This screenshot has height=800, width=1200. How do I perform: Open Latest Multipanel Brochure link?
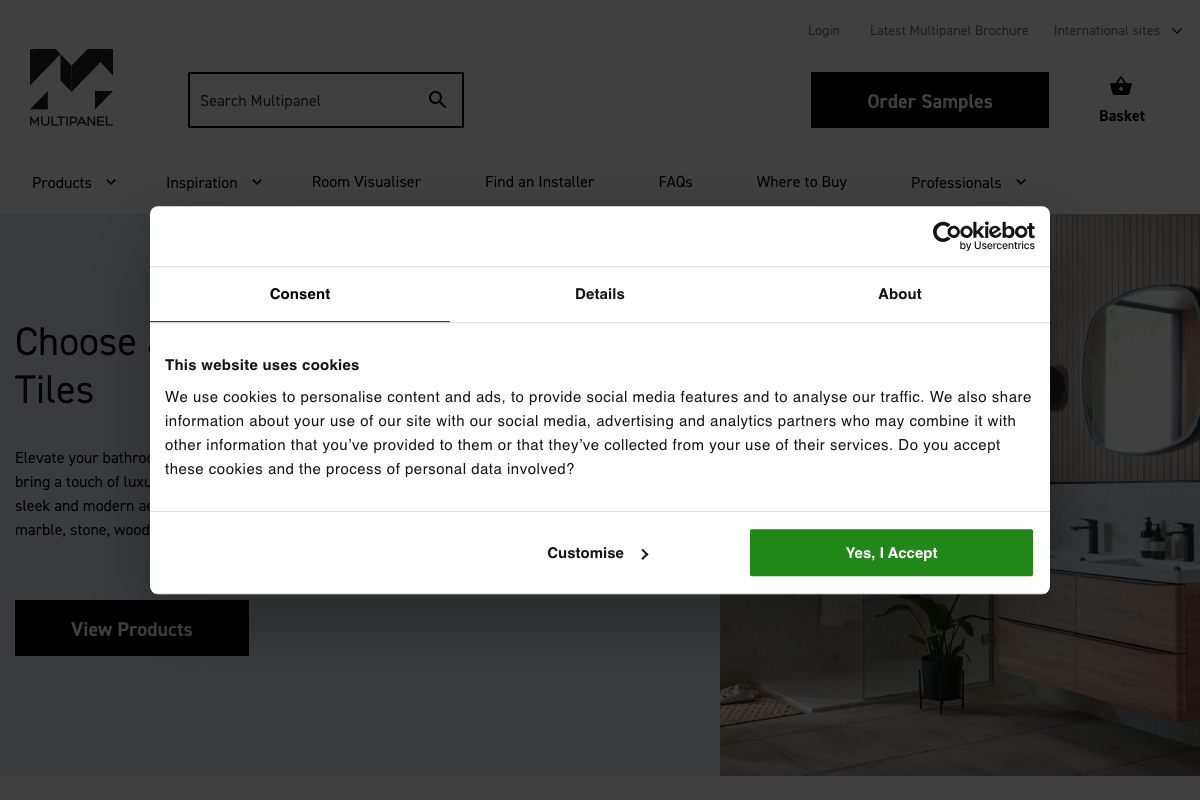click(949, 31)
